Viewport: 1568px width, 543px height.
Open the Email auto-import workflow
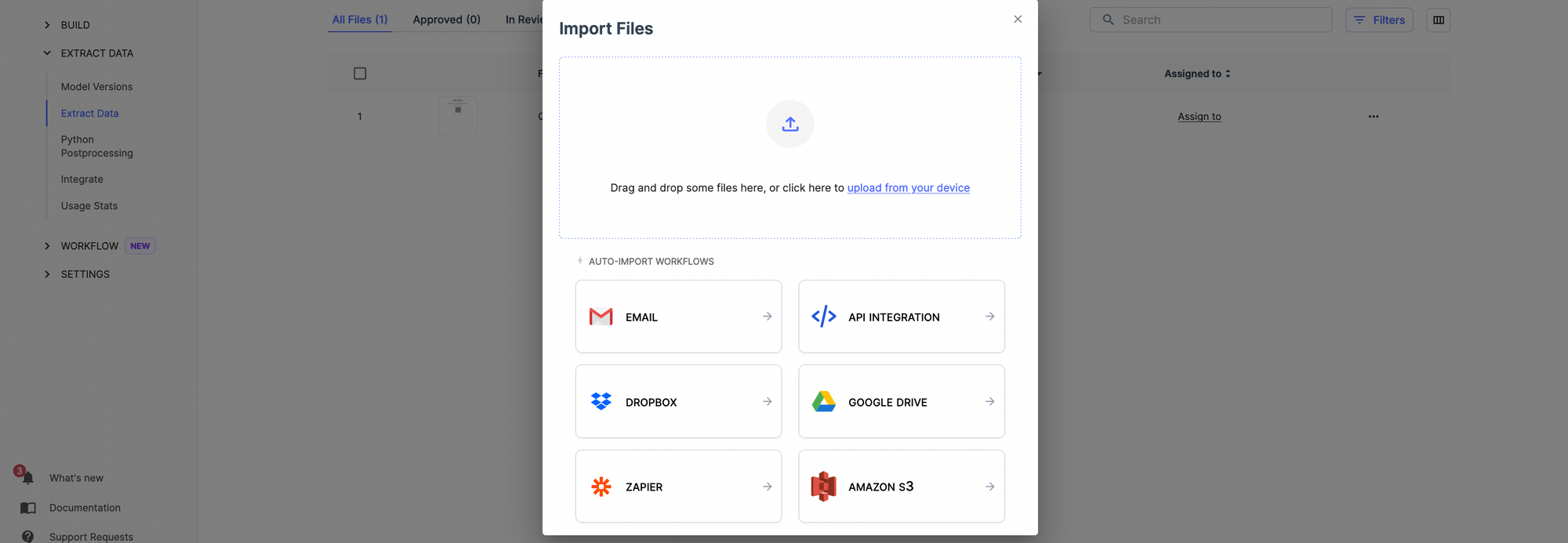click(678, 317)
